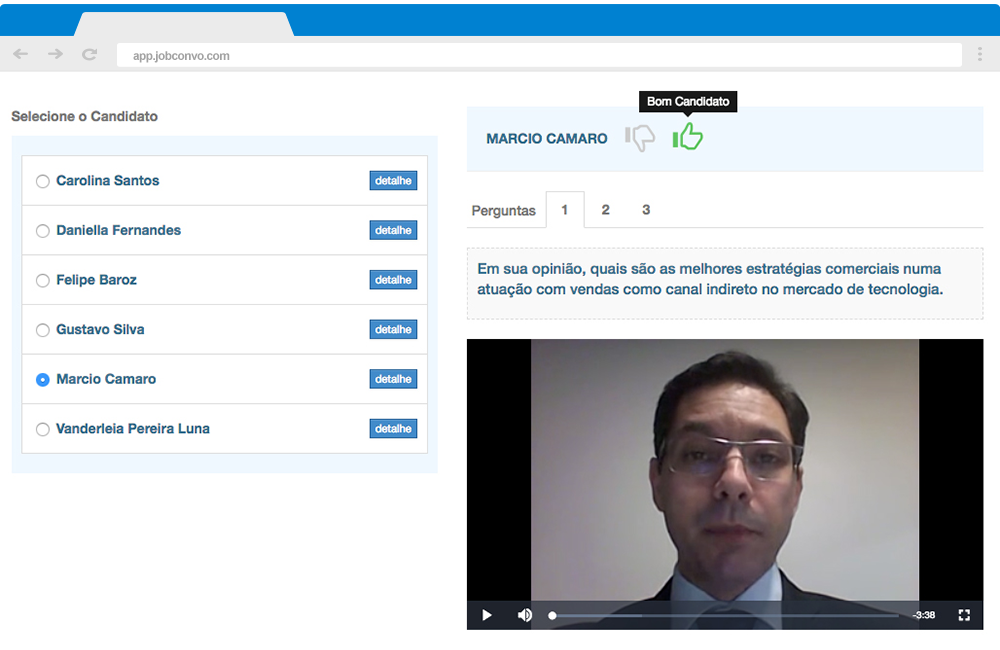The height and width of the screenshot is (650, 1000).
Task: Select Felipe Baroz radio button
Action: coord(43,281)
